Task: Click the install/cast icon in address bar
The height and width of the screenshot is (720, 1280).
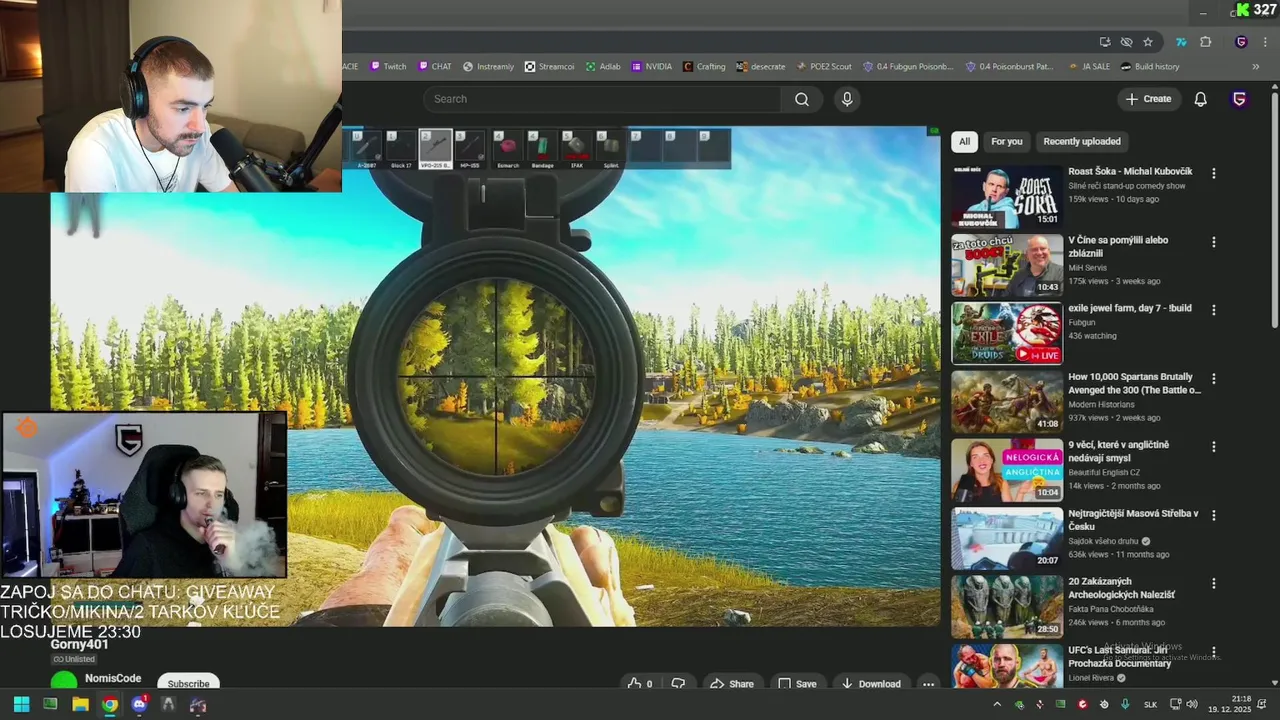Action: pyautogui.click(x=1104, y=42)
